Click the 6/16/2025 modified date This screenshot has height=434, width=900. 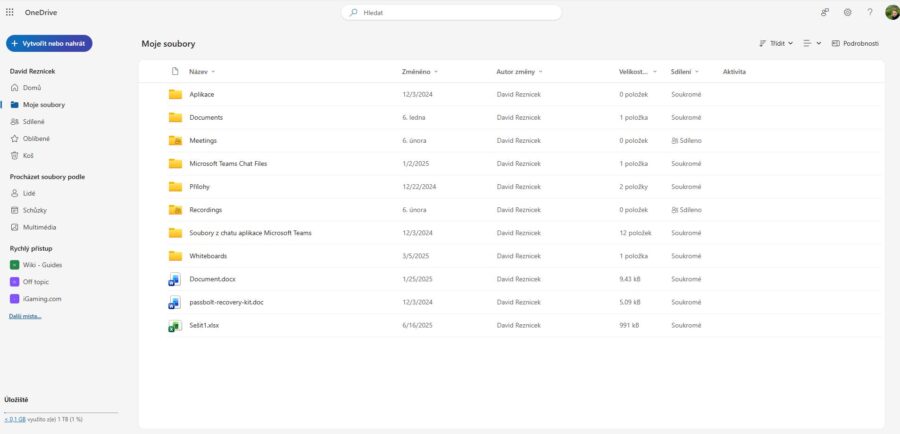coord(417,325)
